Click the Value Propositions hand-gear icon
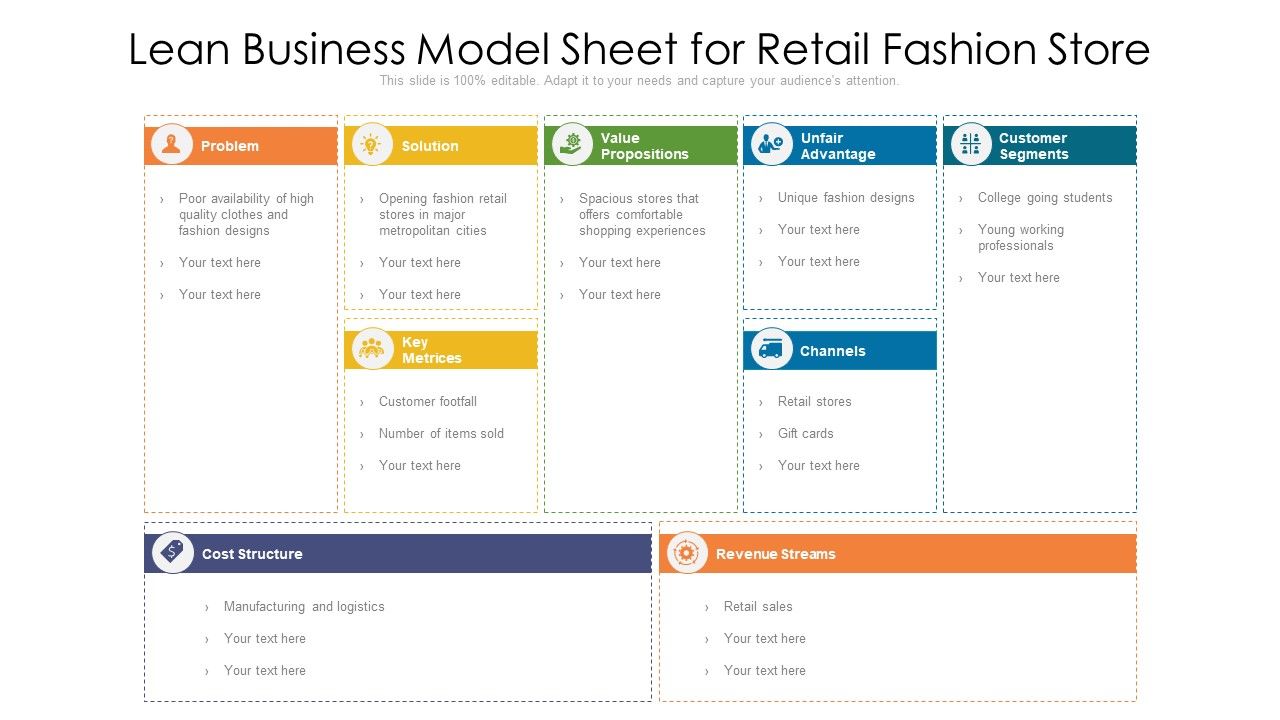This screenshot has width=1280, height=720. 572,145
